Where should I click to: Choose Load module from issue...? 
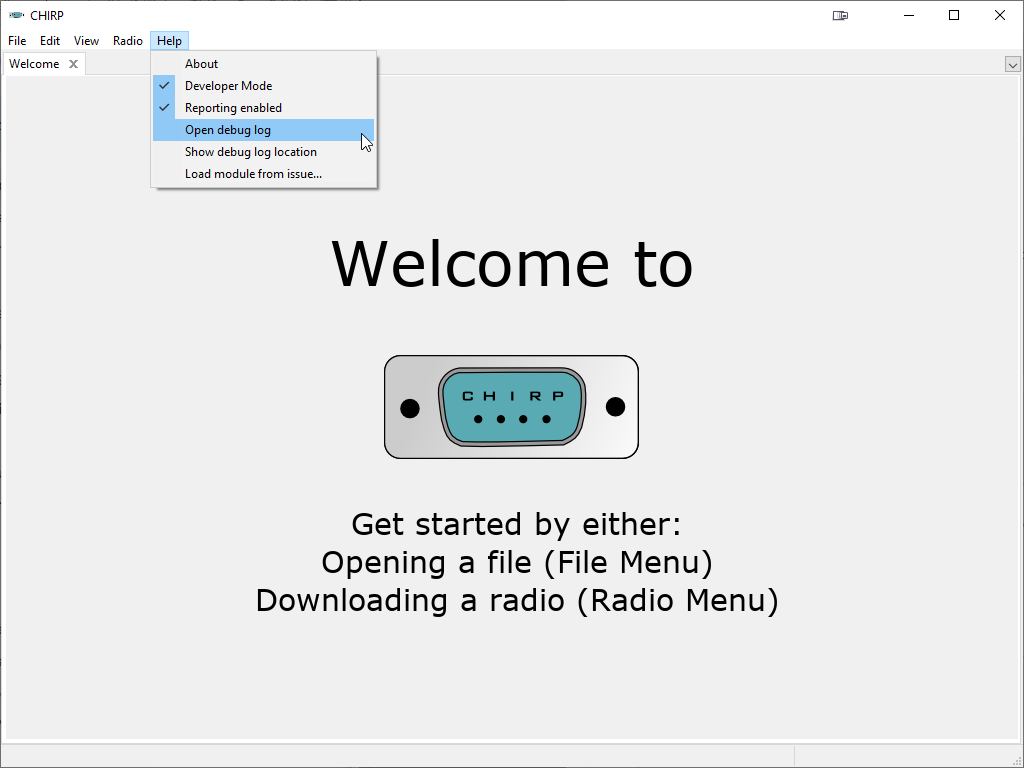[263, 174]
